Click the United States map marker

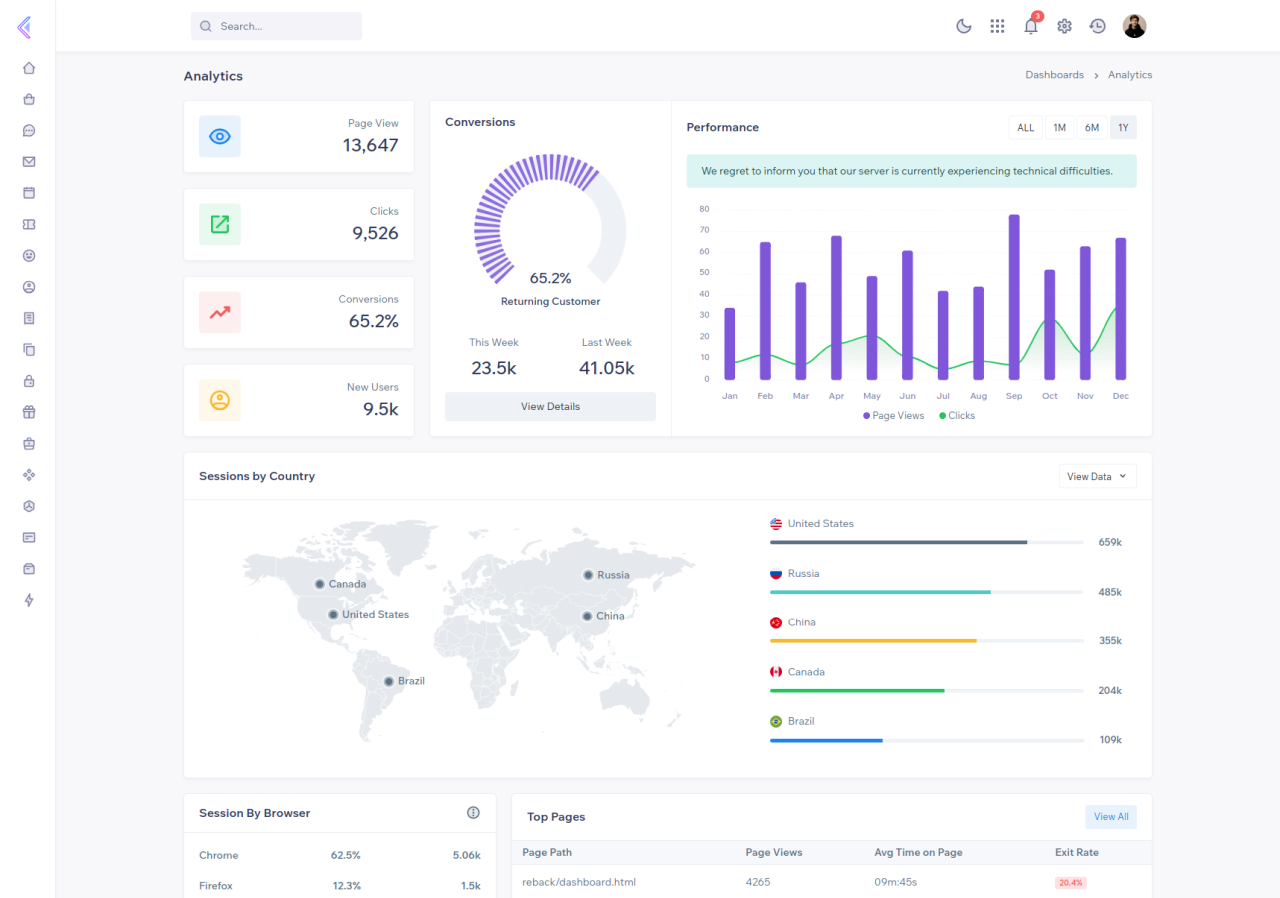pyautogui.click(x=333, y=614)
